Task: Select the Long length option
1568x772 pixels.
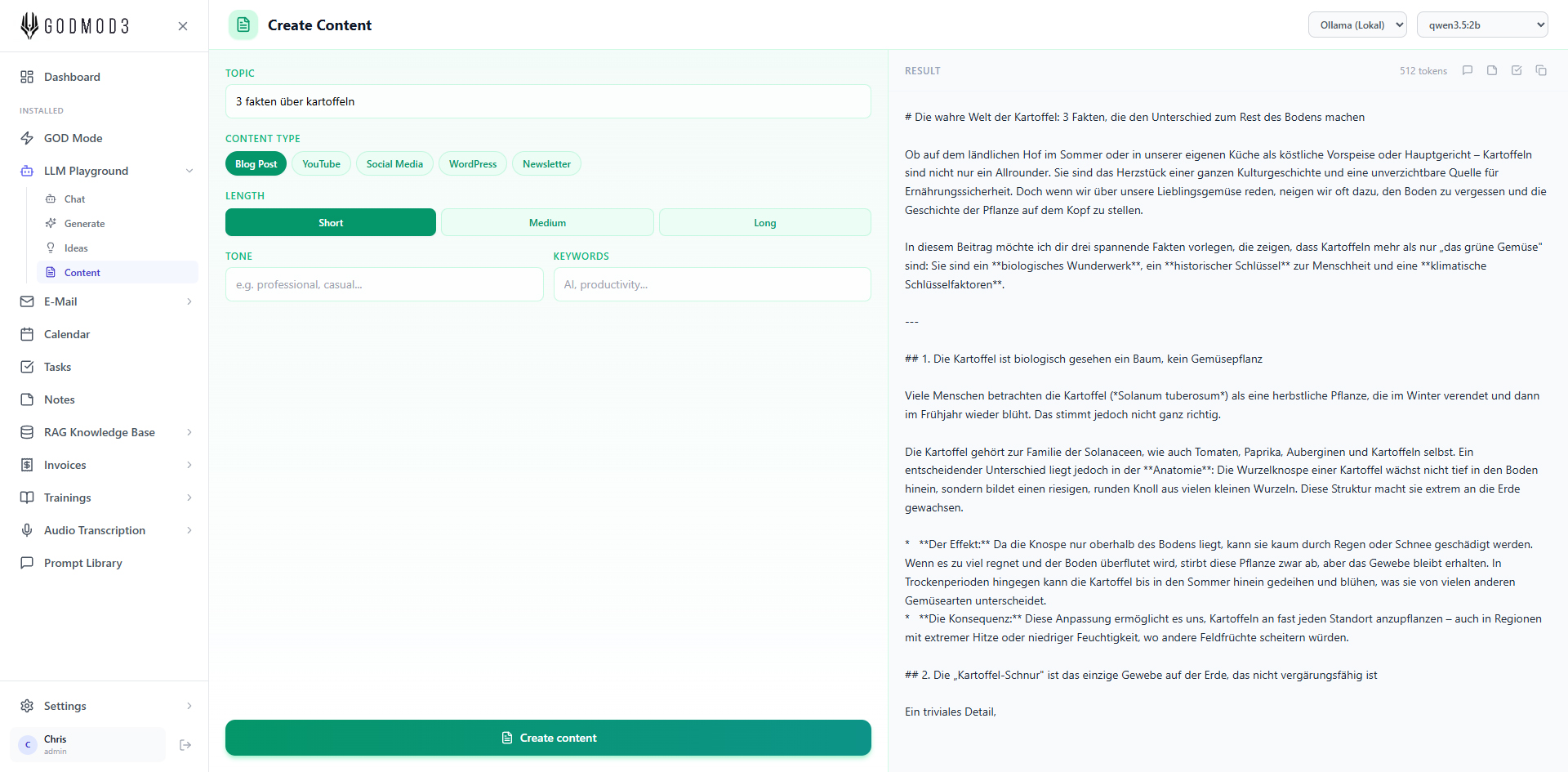Action: pos(764,222)
